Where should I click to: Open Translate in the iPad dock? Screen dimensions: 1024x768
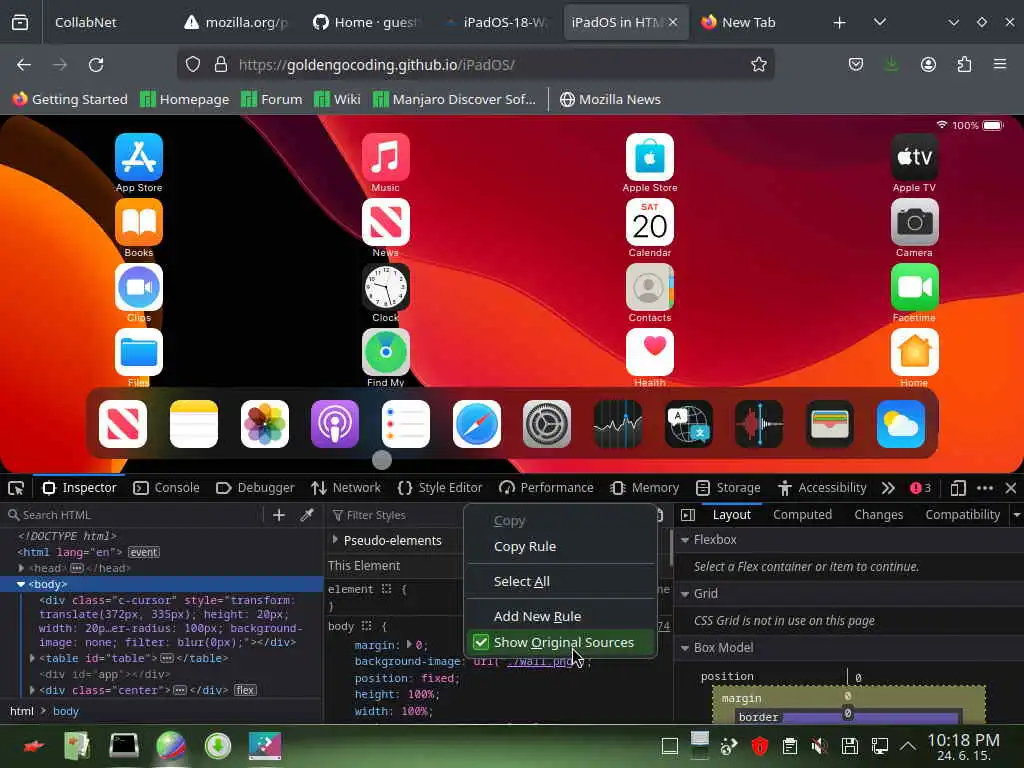(x=688, y=424)
